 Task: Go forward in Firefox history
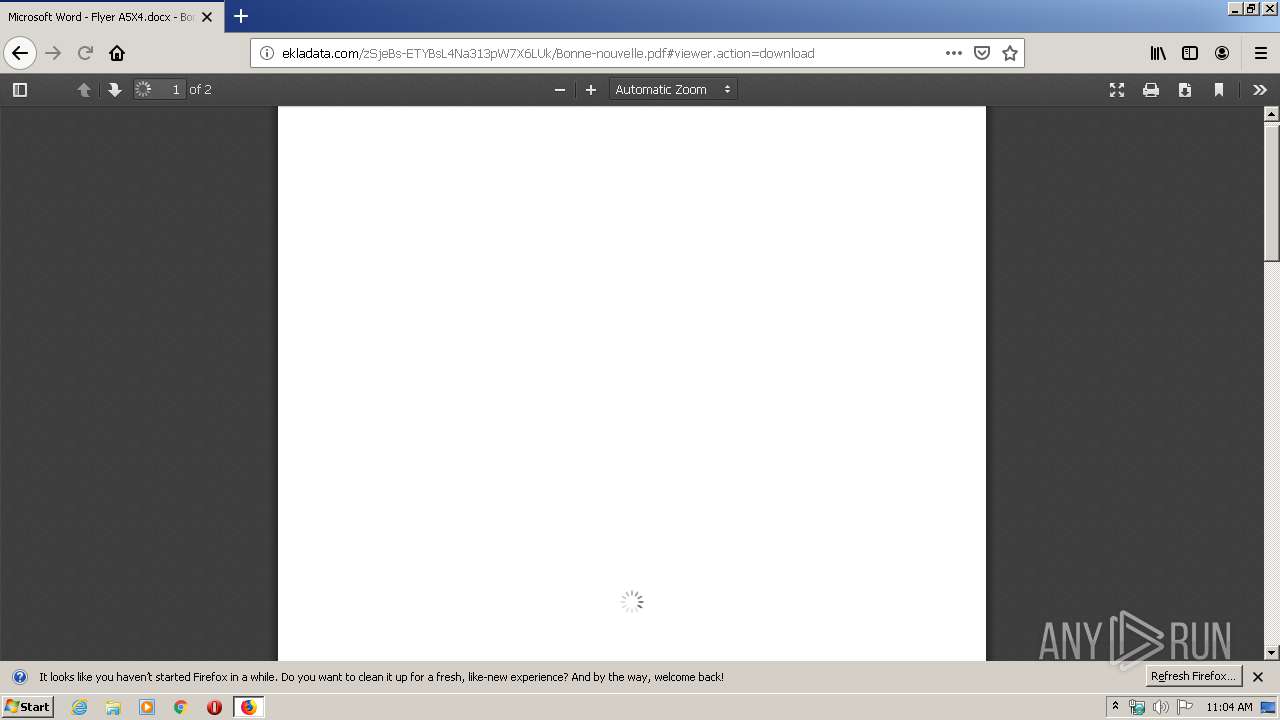pos(53,53)
